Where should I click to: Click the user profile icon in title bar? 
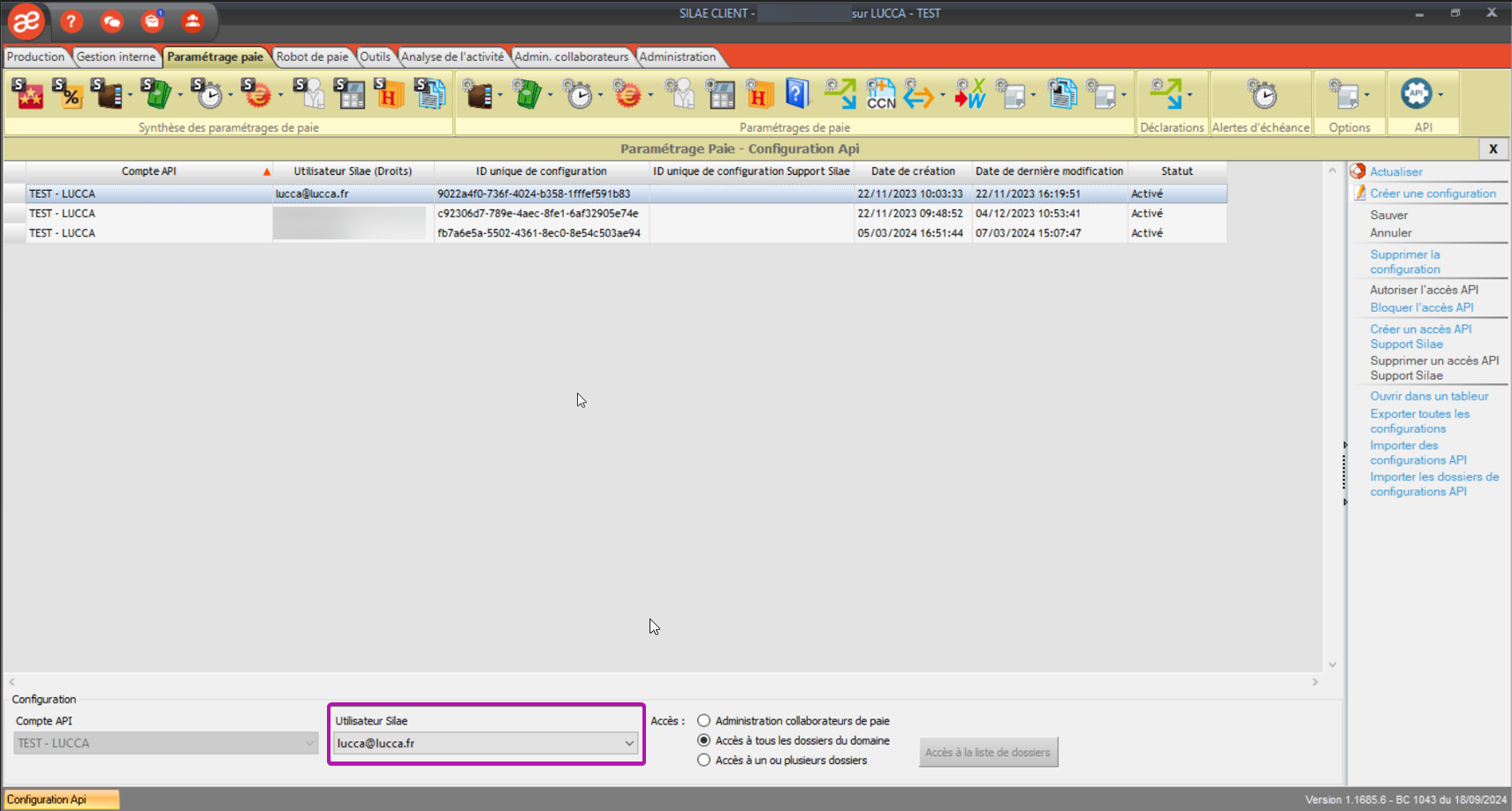(193, 21)
